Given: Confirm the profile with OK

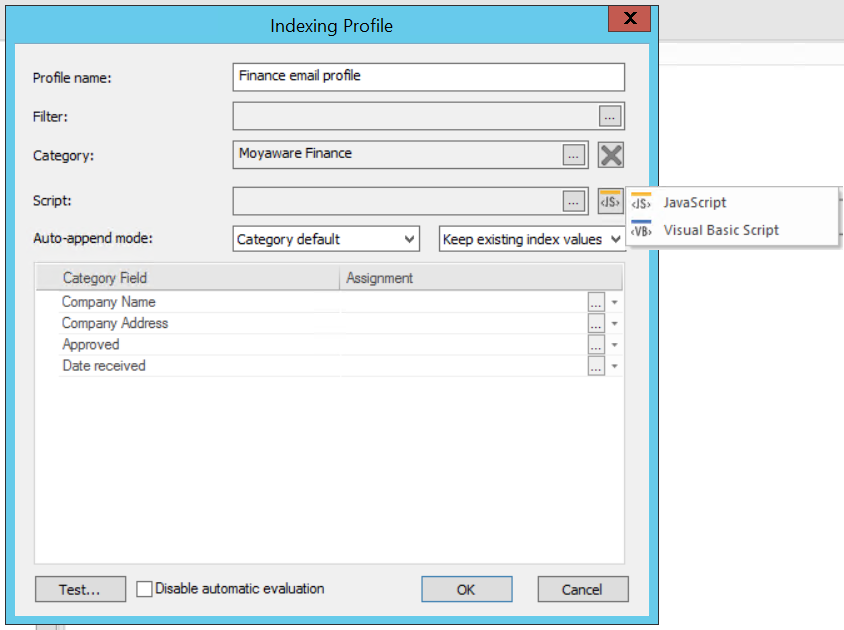Looking at the screenshot, I should (x=466, y=589).
